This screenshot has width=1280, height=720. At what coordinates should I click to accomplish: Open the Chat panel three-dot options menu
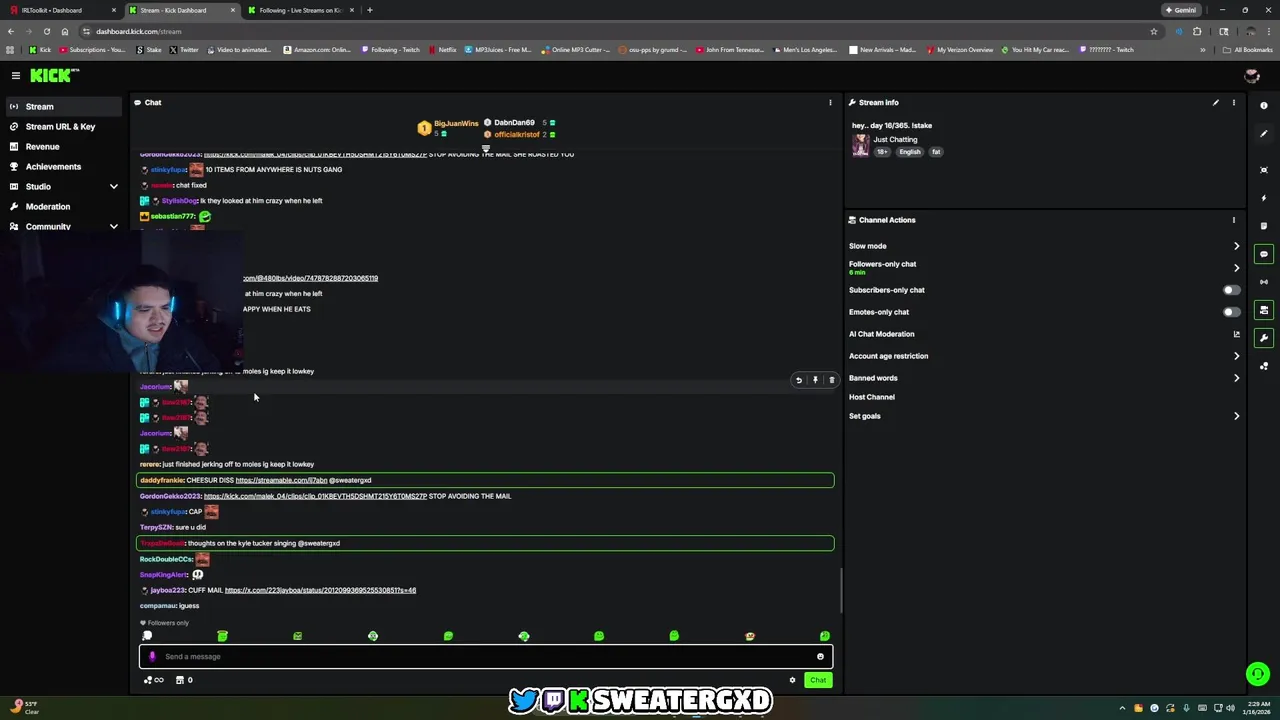(x=830, y=103)
